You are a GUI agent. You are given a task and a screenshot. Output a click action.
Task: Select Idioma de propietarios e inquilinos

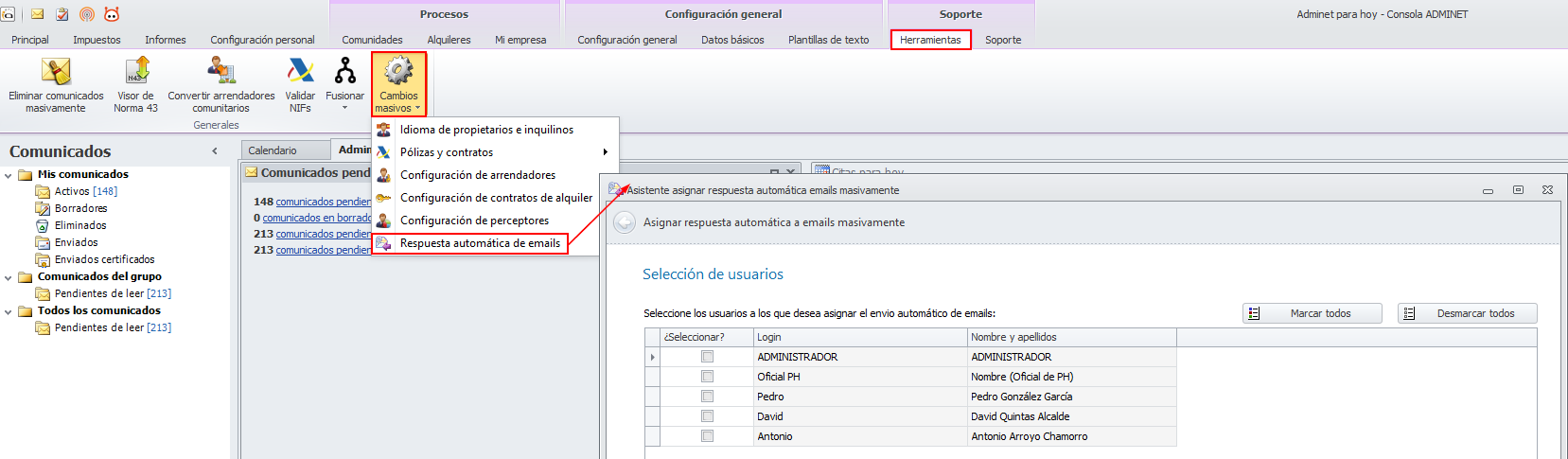click(486, 130)
